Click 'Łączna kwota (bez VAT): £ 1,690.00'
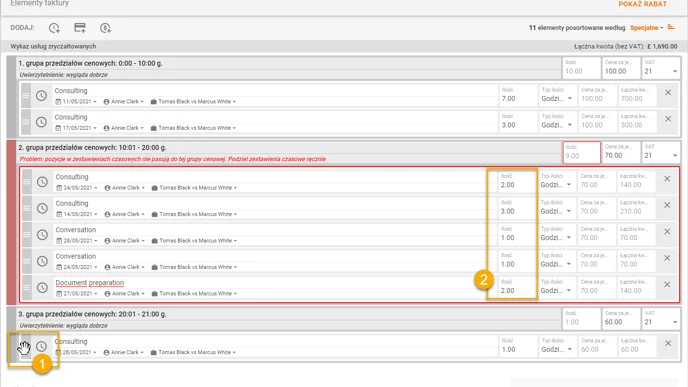 tap(625, 46)
